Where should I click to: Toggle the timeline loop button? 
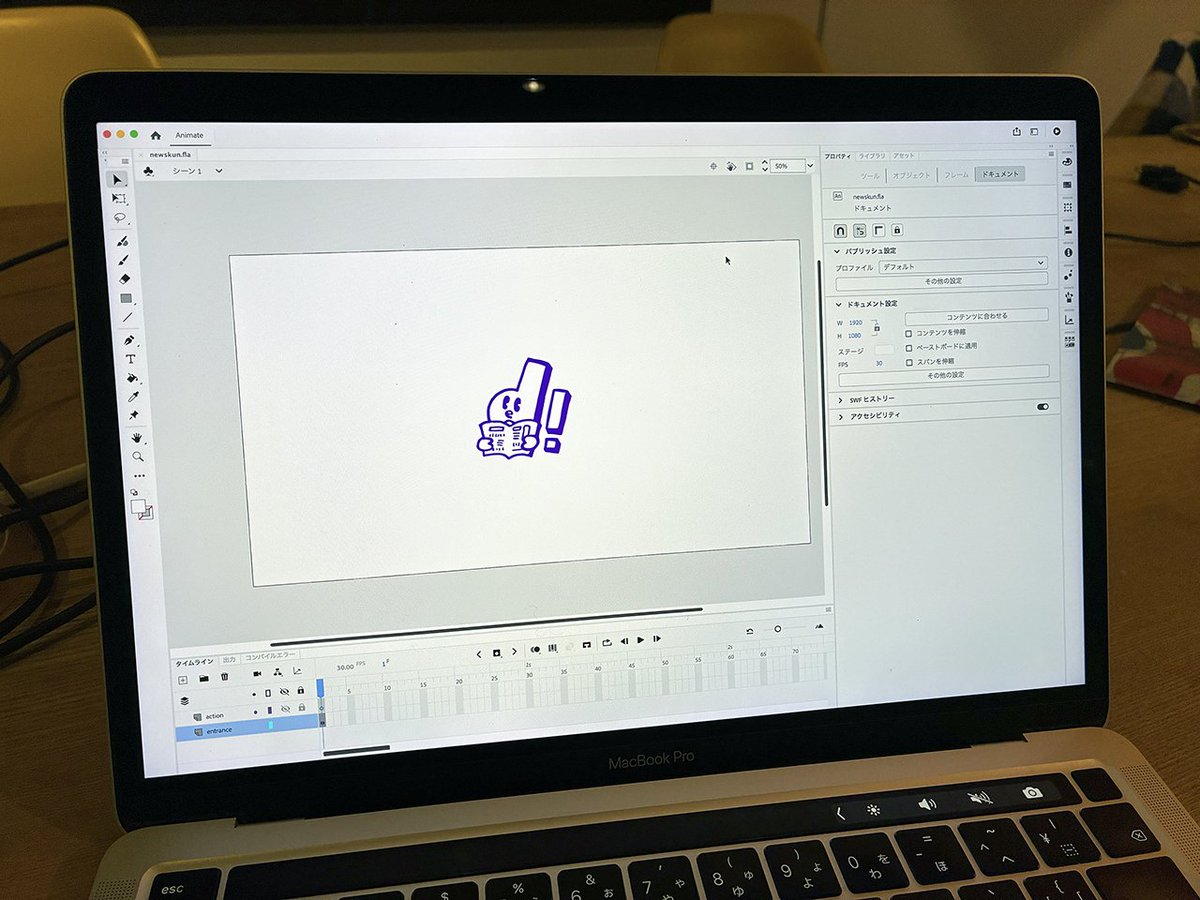point(606,642)
